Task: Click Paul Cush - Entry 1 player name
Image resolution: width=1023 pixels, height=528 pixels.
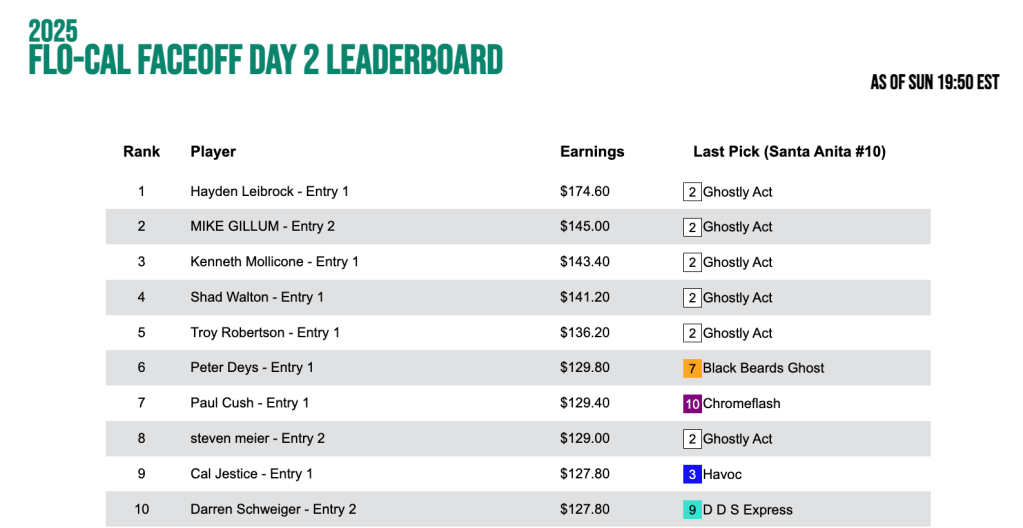Action: tap(249, 403)
